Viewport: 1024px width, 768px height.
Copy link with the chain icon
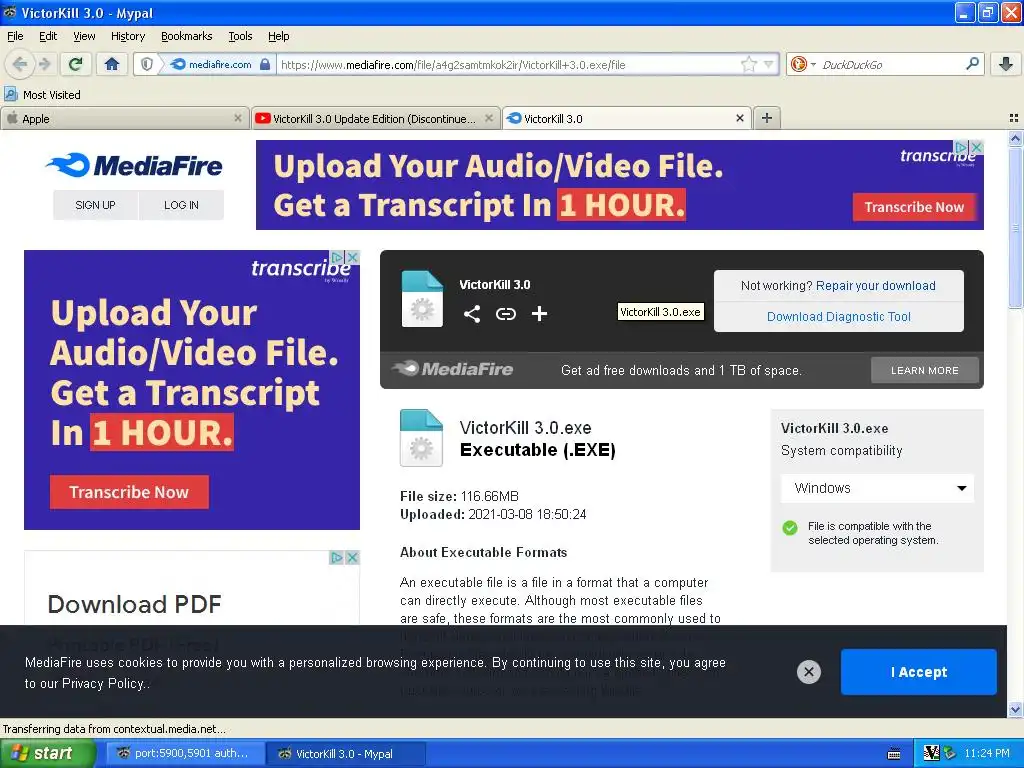click(x=505, y=314)
